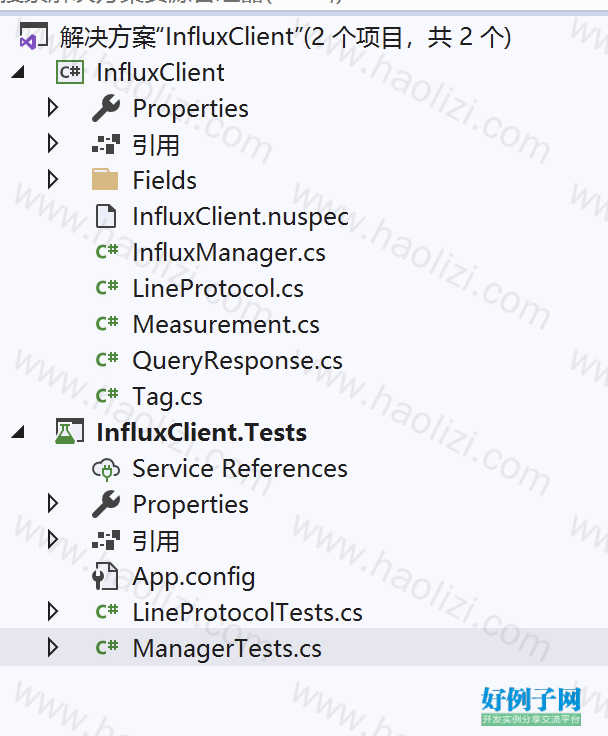Image resolution: width=608 pixels, height=736 pixels.
Task: Collapse the InfluxClient.Tests project node
Action: pyautogui.click(x=18, y=432)
